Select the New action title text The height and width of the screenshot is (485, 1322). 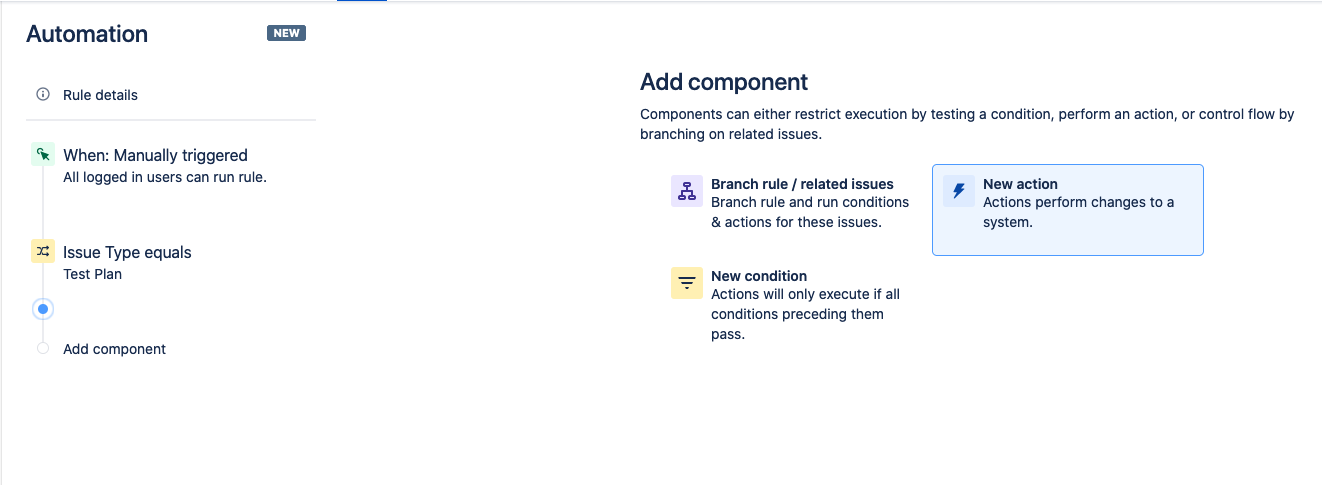(x=1020, y=184)
